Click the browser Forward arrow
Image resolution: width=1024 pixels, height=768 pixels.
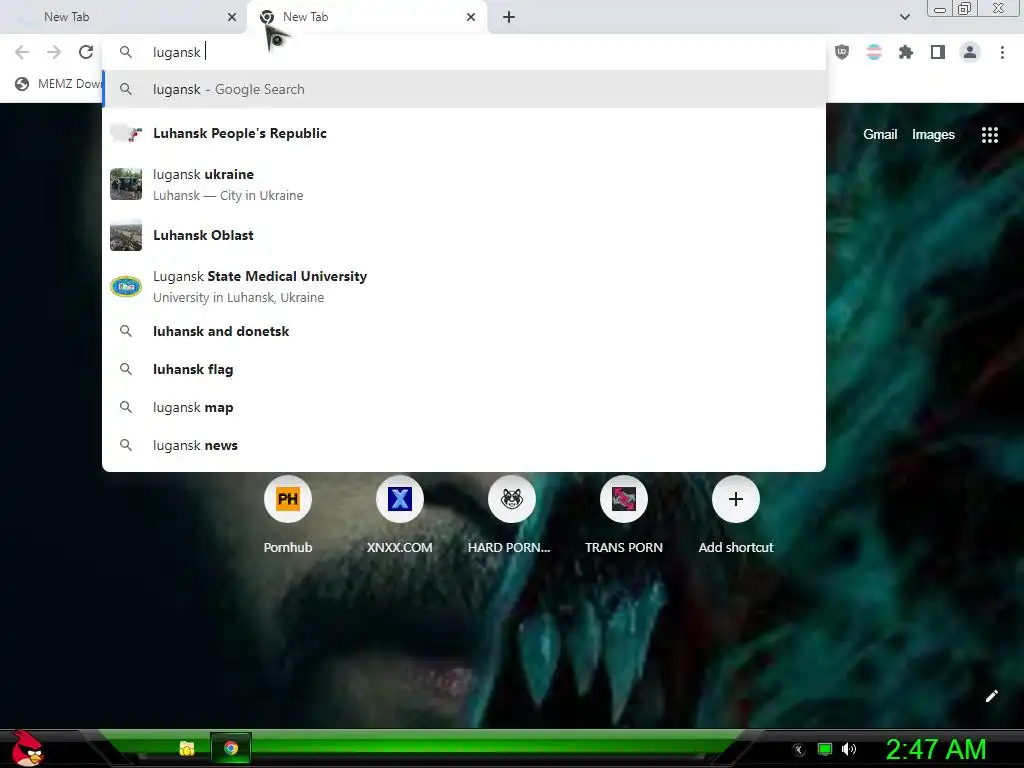(54, 52)
